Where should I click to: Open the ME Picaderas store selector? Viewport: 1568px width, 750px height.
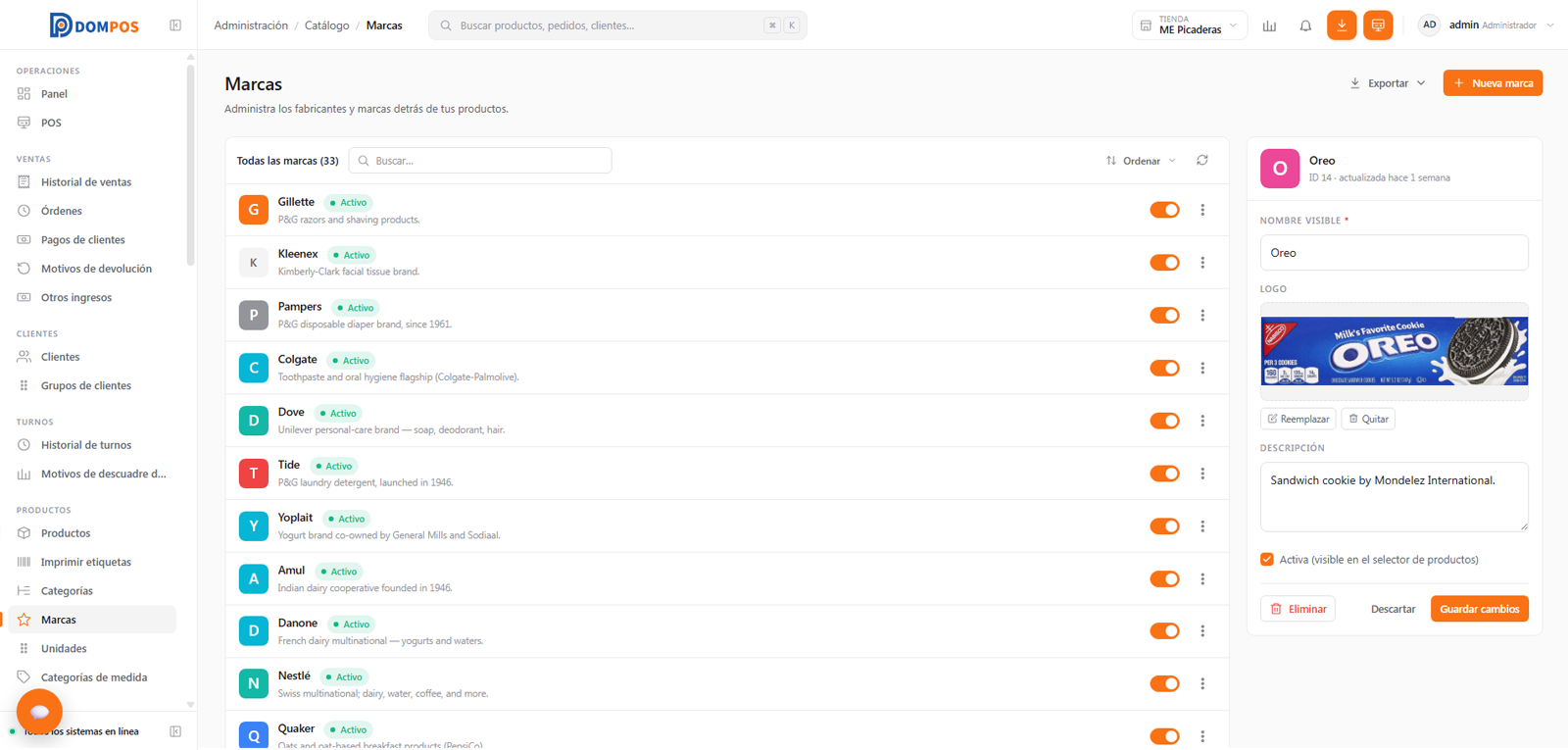tap(1190, 25)
